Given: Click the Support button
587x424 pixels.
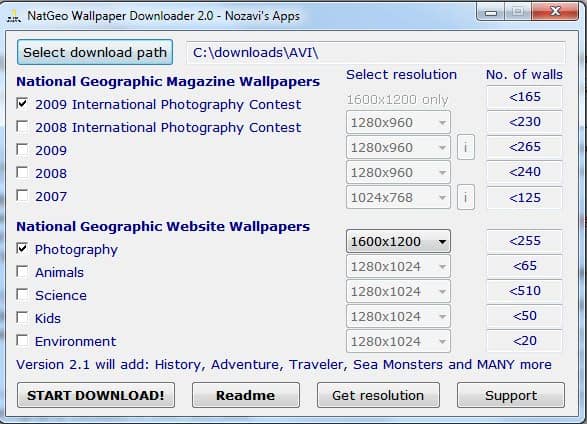Looking at the screenshot, I should point(511,395).
